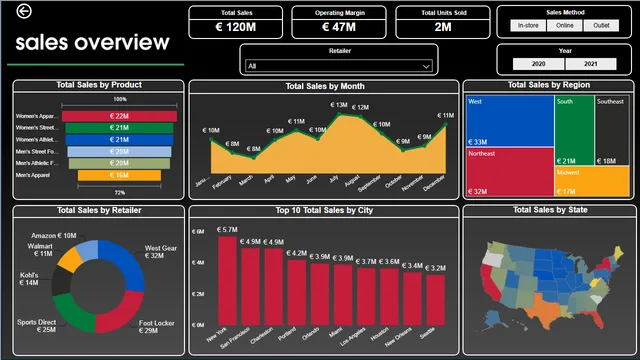Image resolution: width=640 pixels, height=360 pixels.
Task: Filter by Outlet sales method
Action: click(601, 25)
